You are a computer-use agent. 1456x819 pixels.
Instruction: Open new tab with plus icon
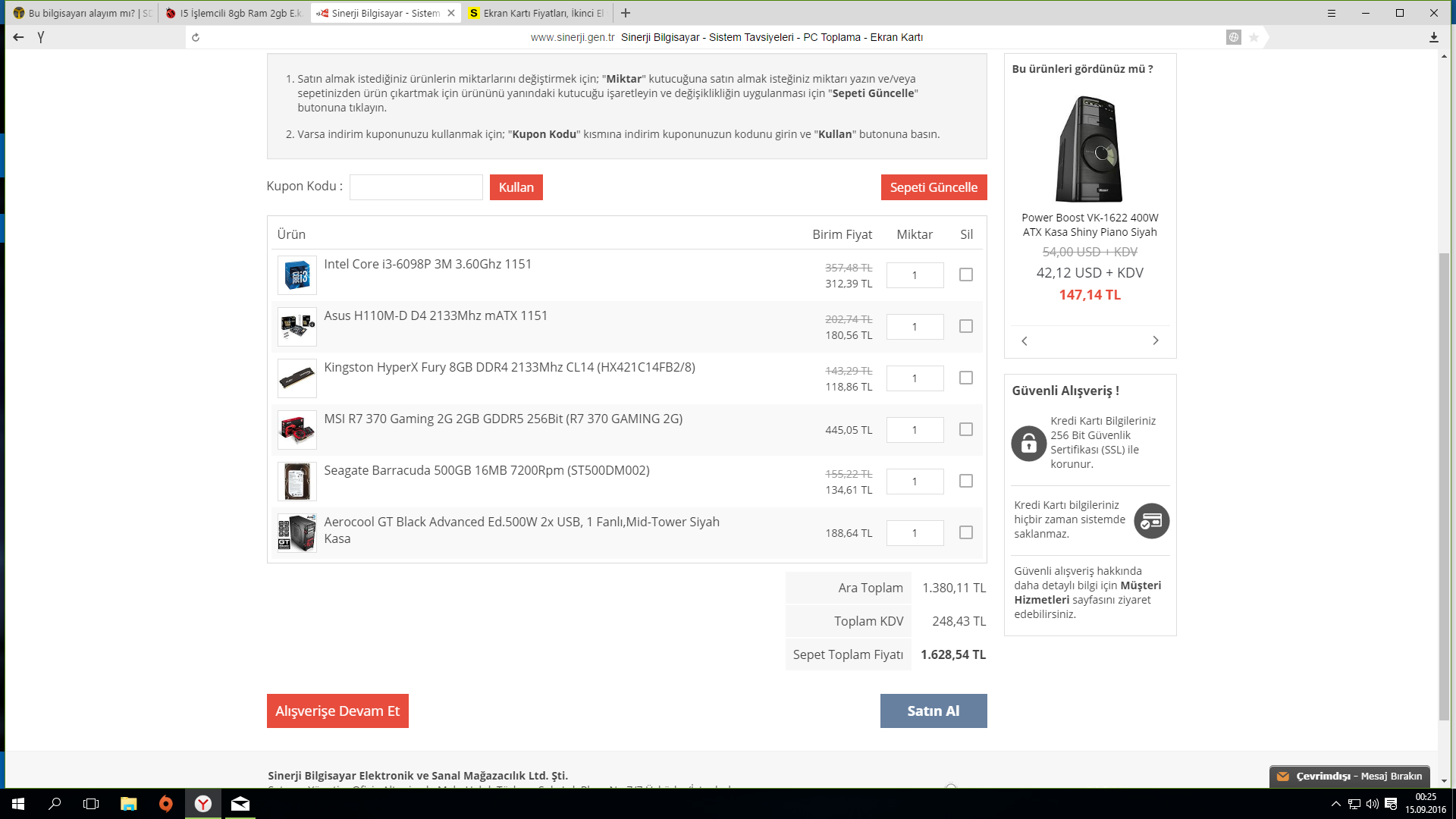coord(626,13)
